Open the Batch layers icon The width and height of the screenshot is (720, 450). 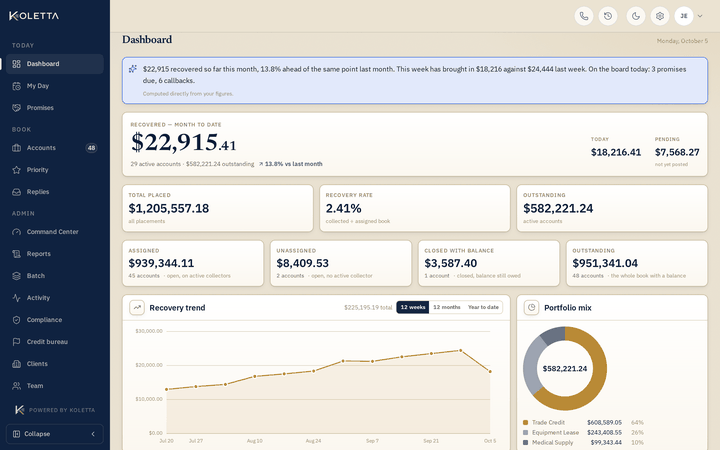17,276
